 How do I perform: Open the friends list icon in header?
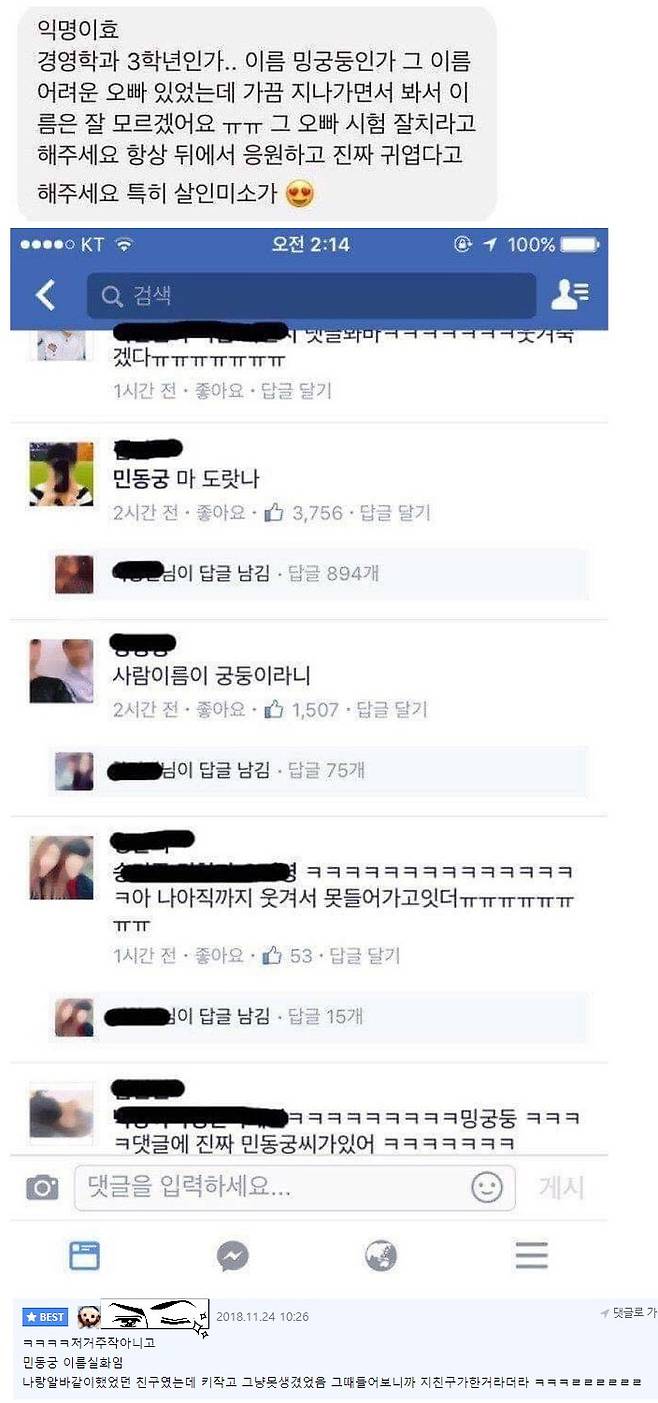(x=570, y=294)
